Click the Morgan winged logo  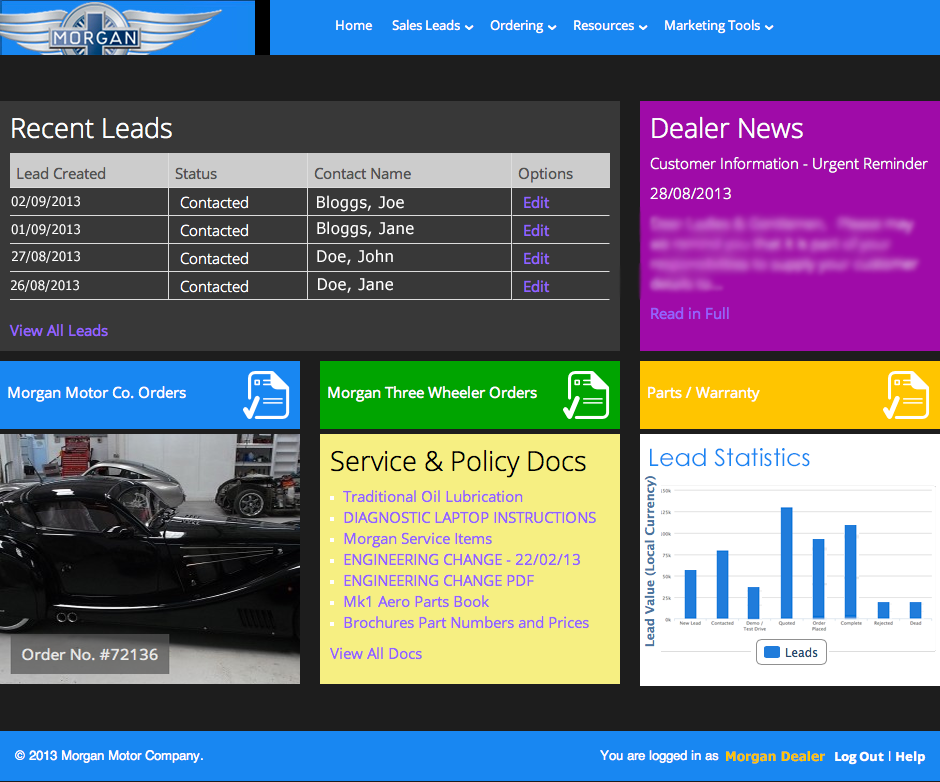coord(111,28)
